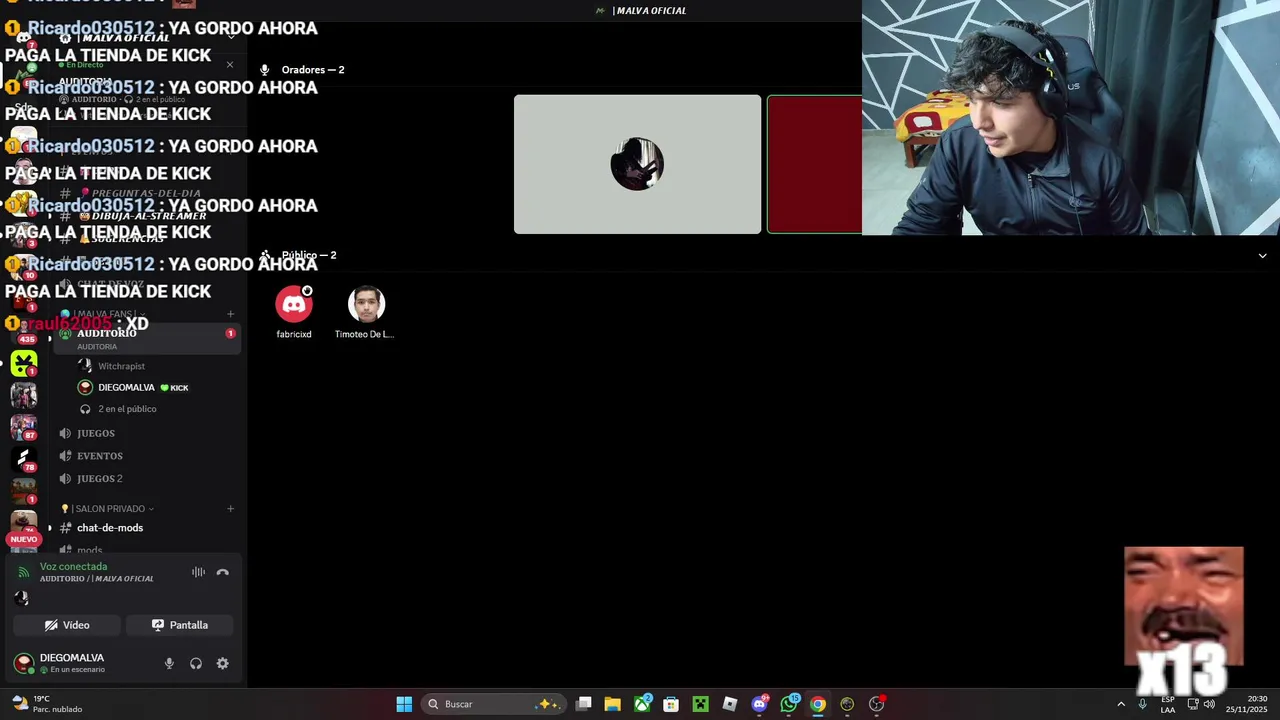This screenshot has width=1280, height=720.
Task: Open the Windows Start menu
Action: (404, 704)
